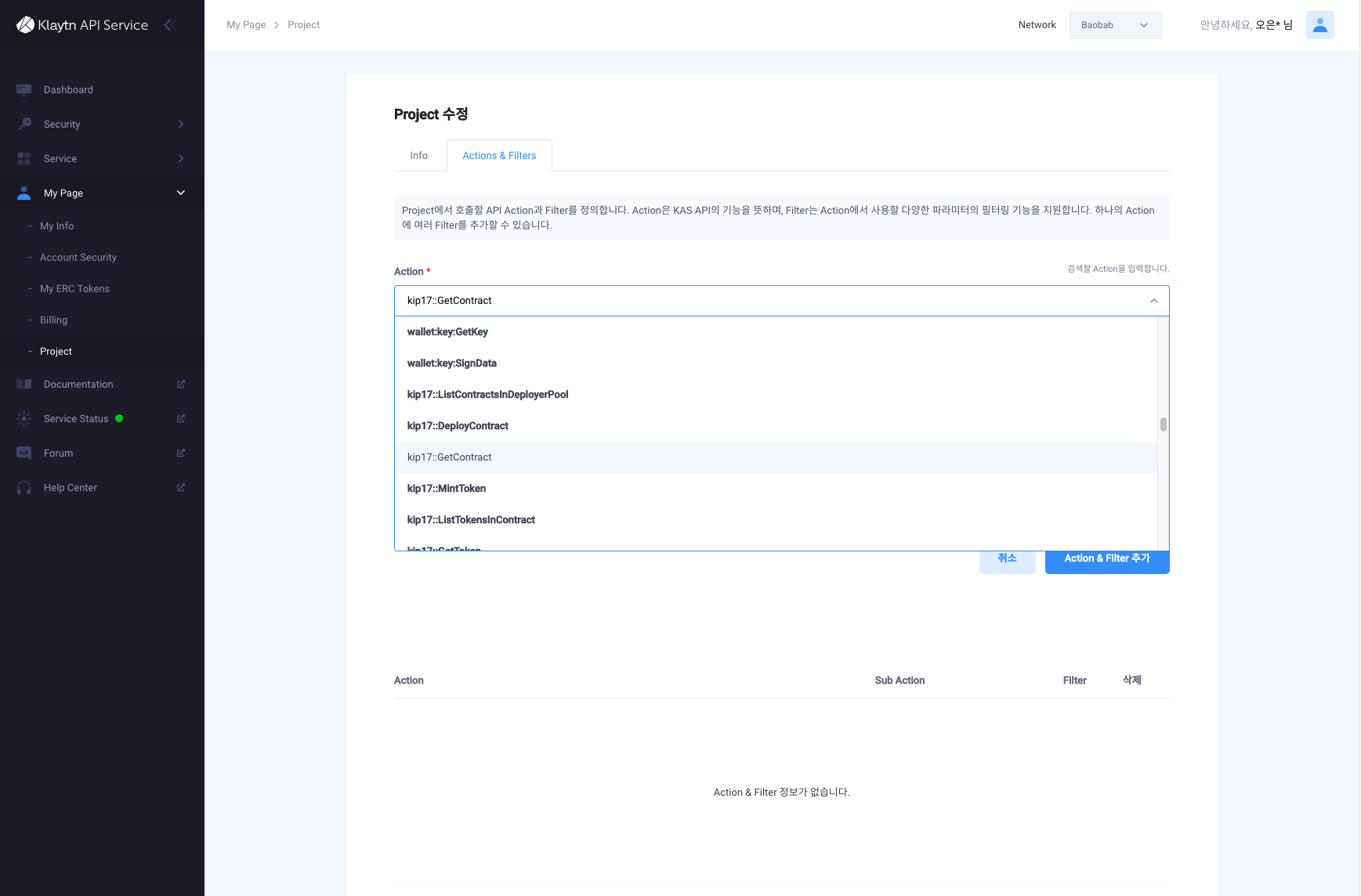Collapse the My Page submenu chevron
1361x896 pixels.
click(181, 193)
